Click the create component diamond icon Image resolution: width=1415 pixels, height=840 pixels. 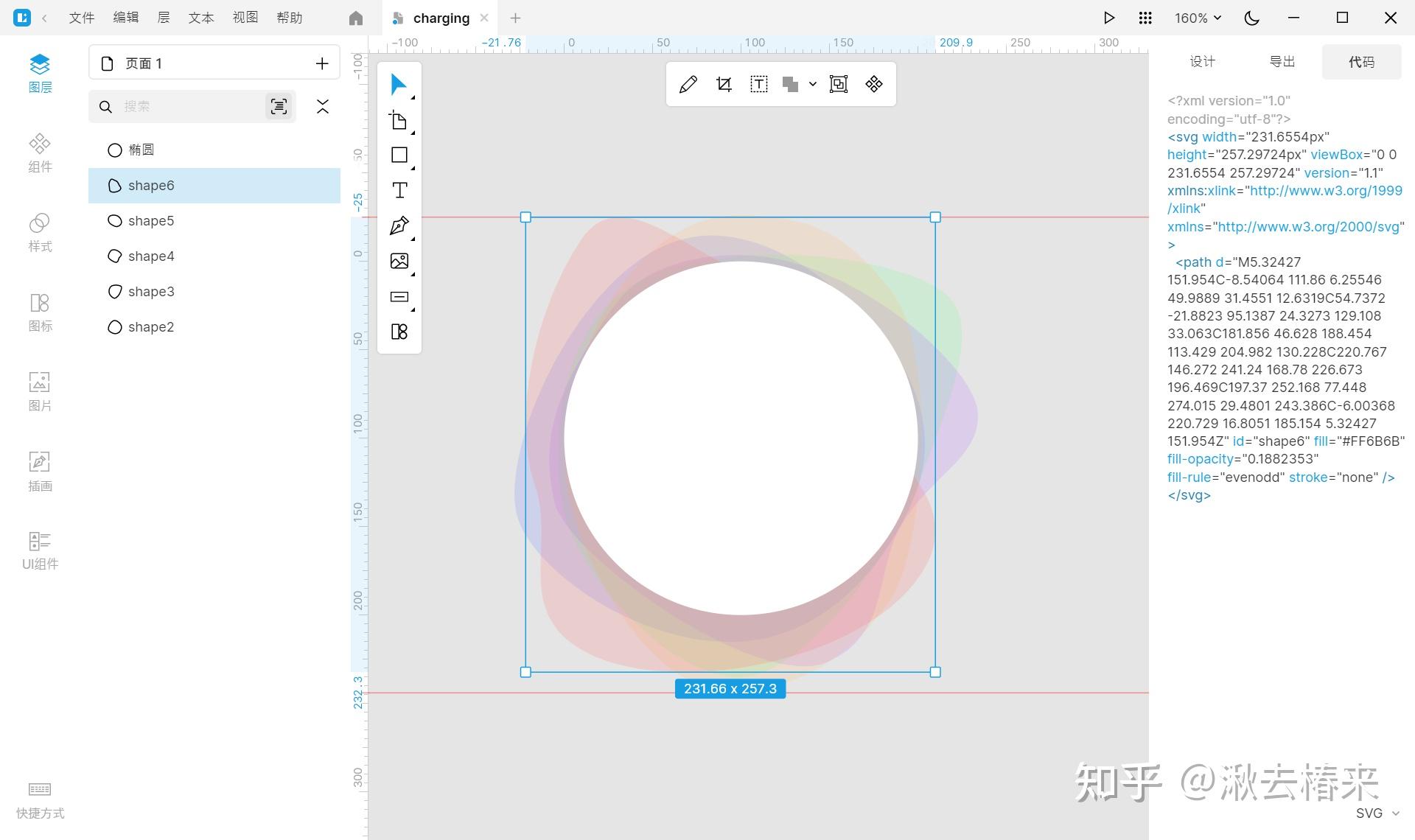point(874,84)
